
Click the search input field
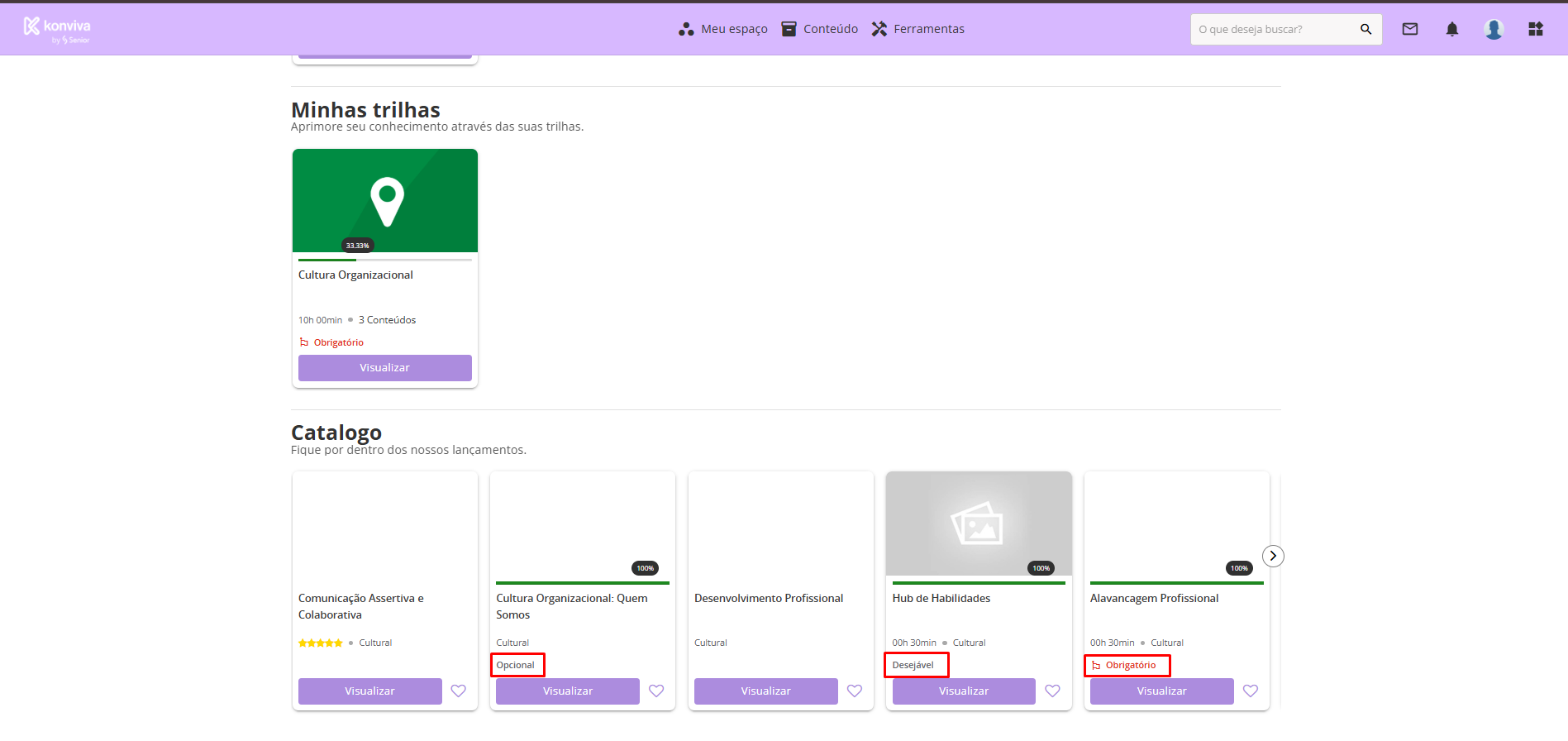tap(1273, 29)
